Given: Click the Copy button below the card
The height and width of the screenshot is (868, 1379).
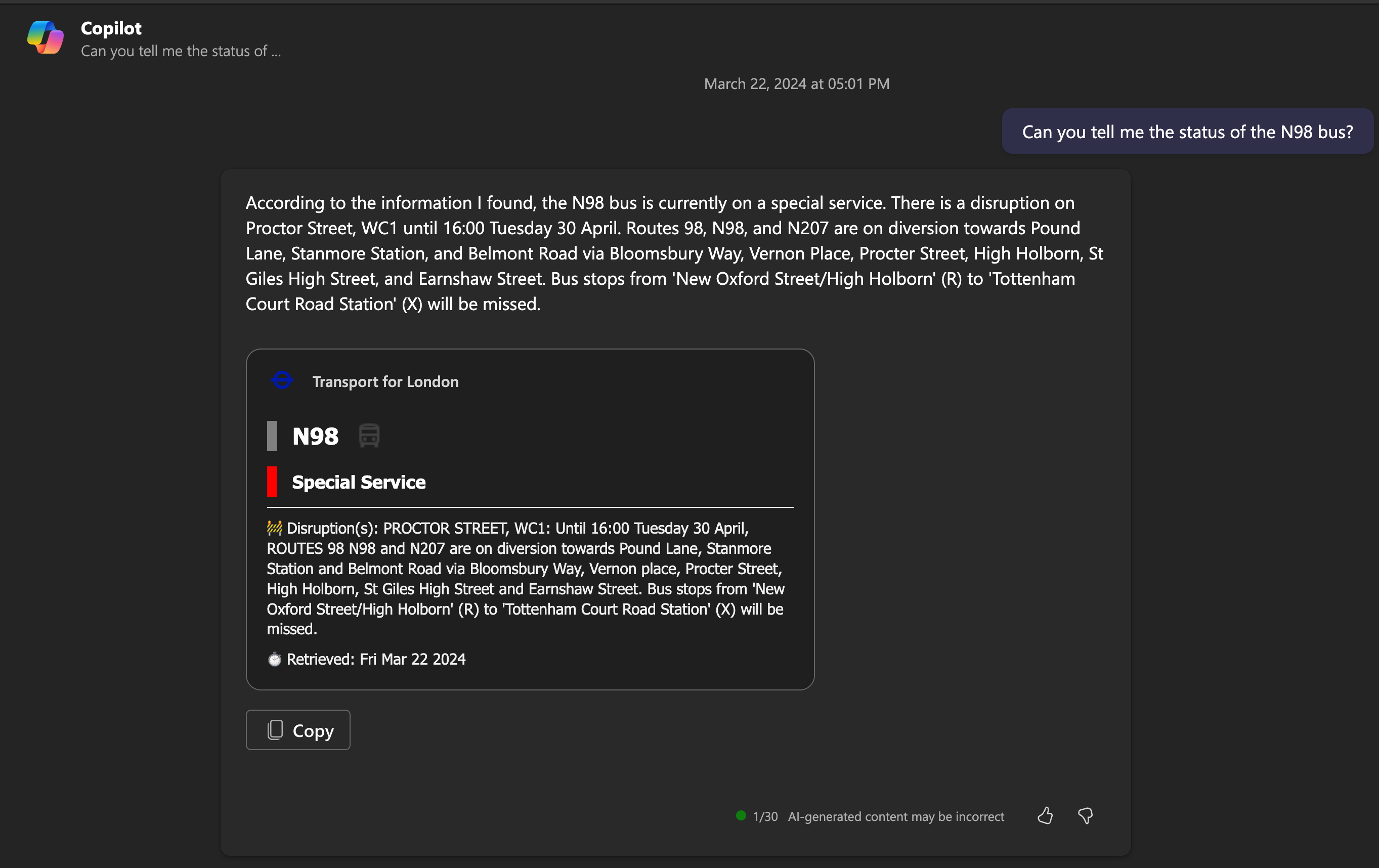Looking at the screenshot, I should [298, 730].
